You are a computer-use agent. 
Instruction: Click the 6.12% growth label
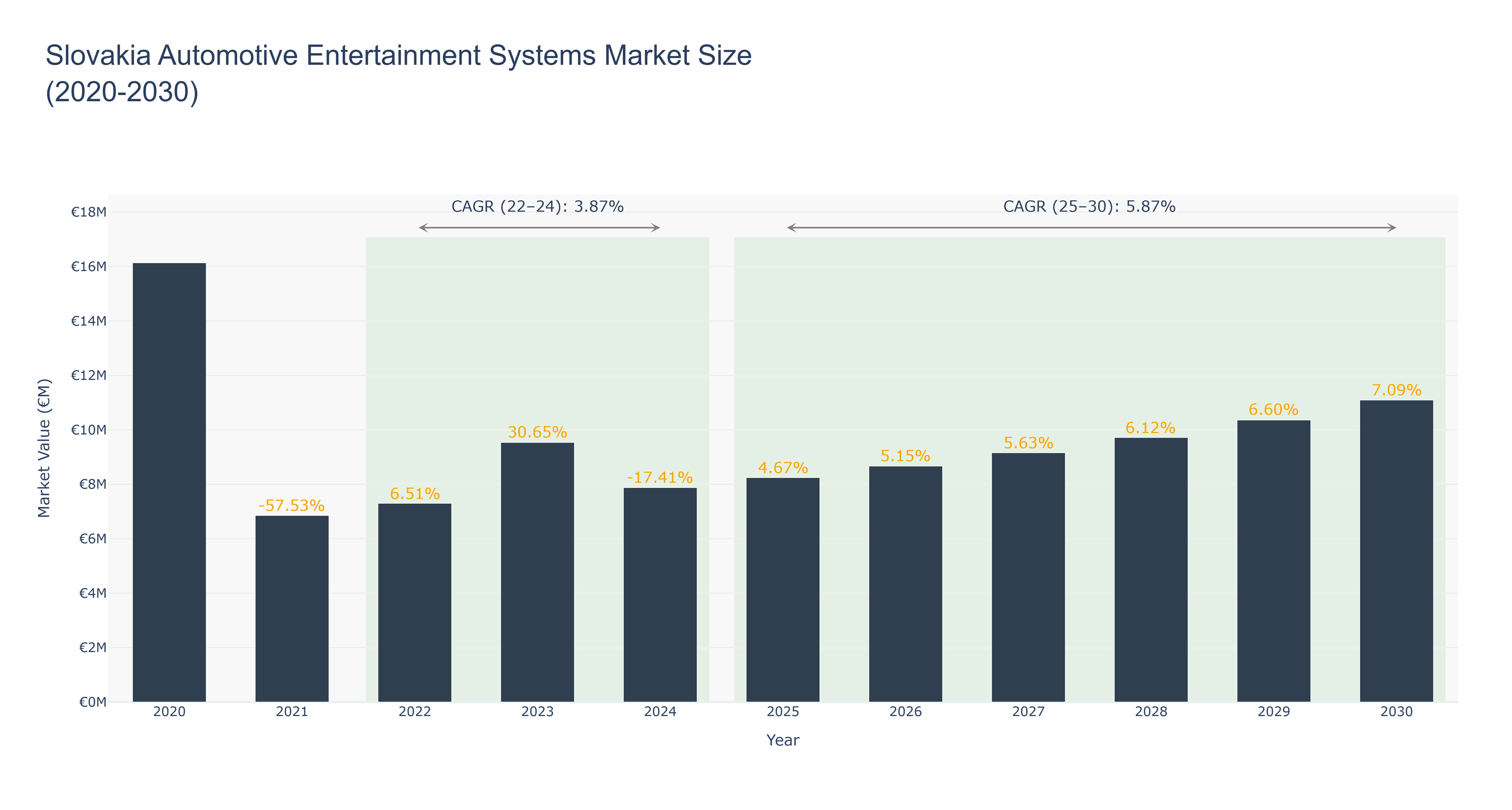(1150, 427)
